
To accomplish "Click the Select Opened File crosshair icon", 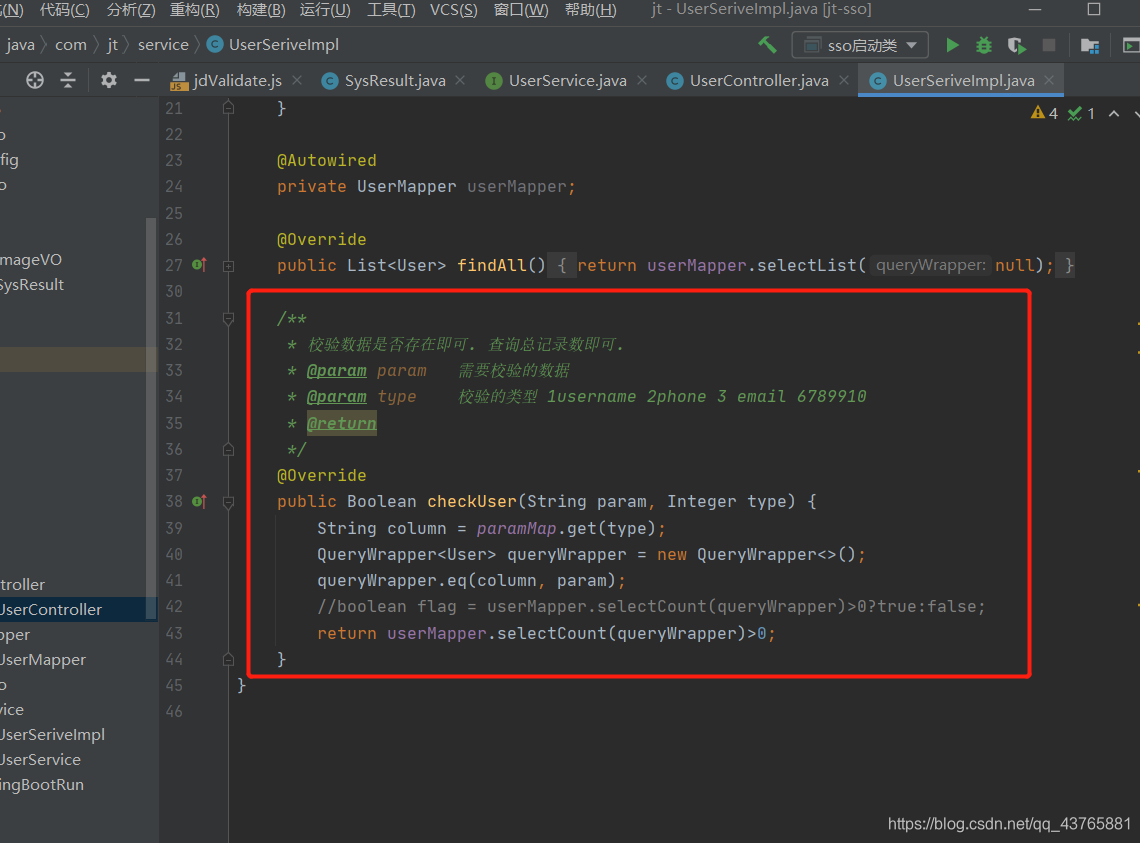I will click(x=35, y=80).
